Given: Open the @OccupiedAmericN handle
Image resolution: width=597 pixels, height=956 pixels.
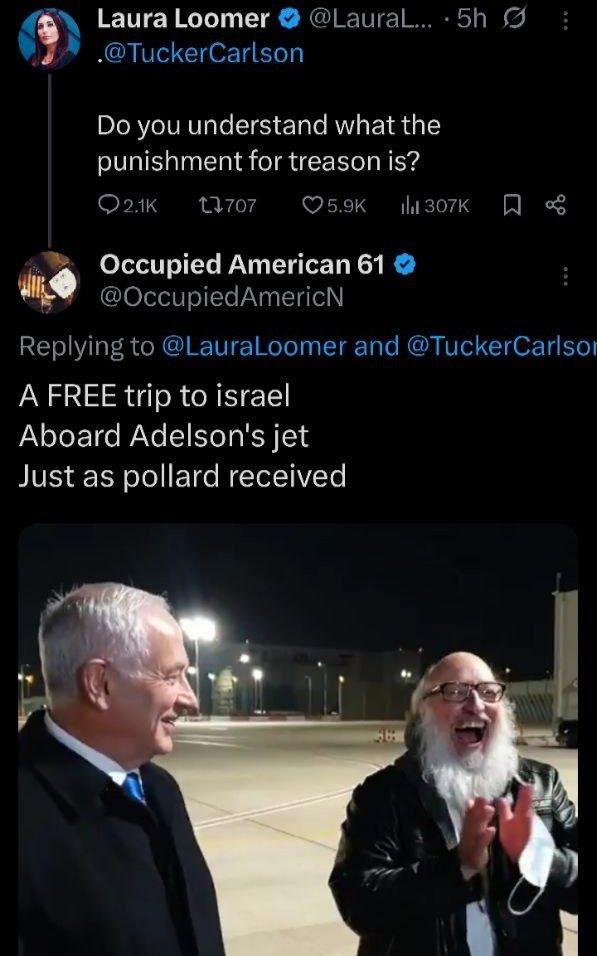Looking at the screenshot, I should (221, 297).
